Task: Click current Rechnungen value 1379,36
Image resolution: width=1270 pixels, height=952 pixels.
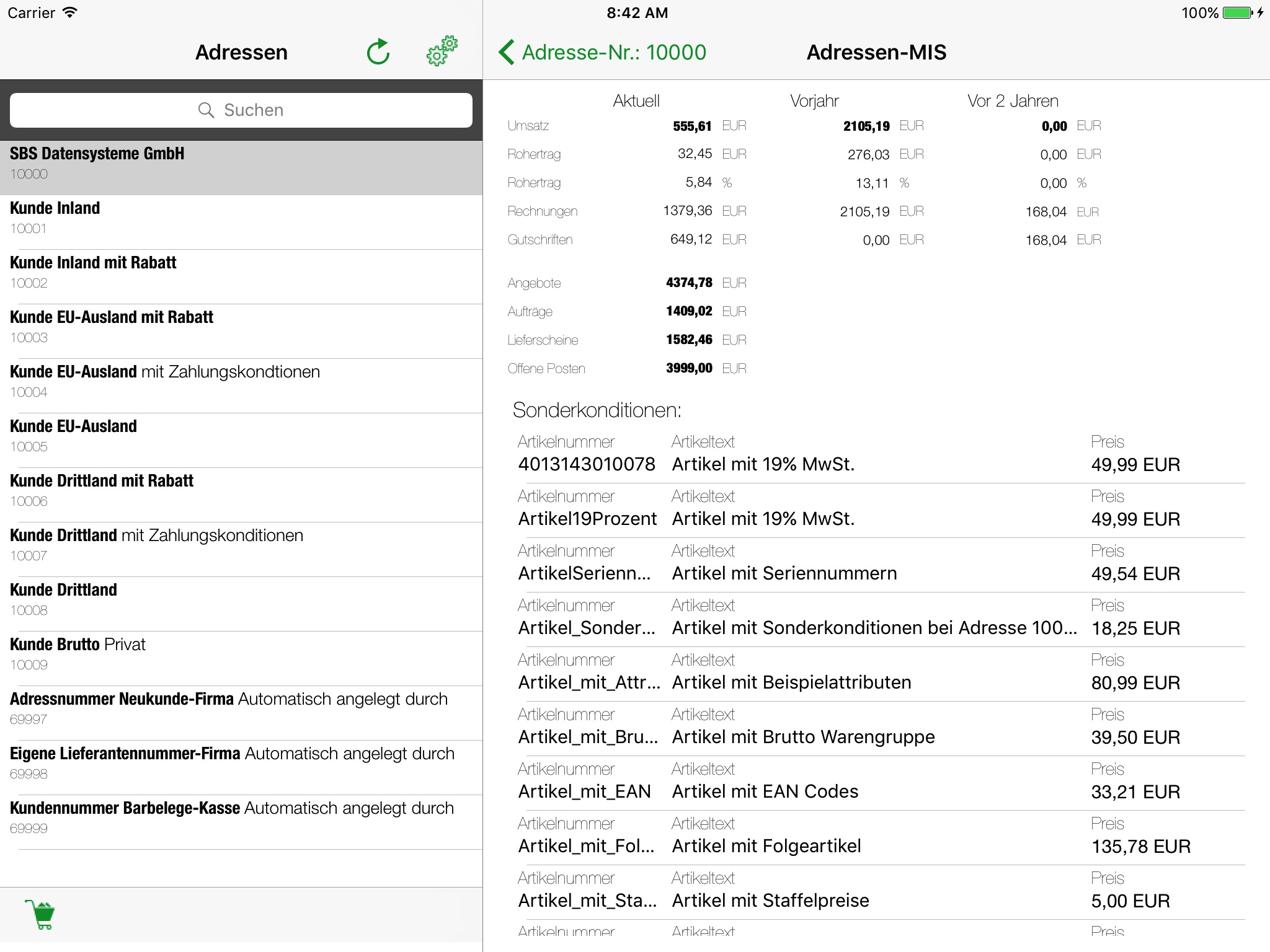Action: tap(688, 211)
